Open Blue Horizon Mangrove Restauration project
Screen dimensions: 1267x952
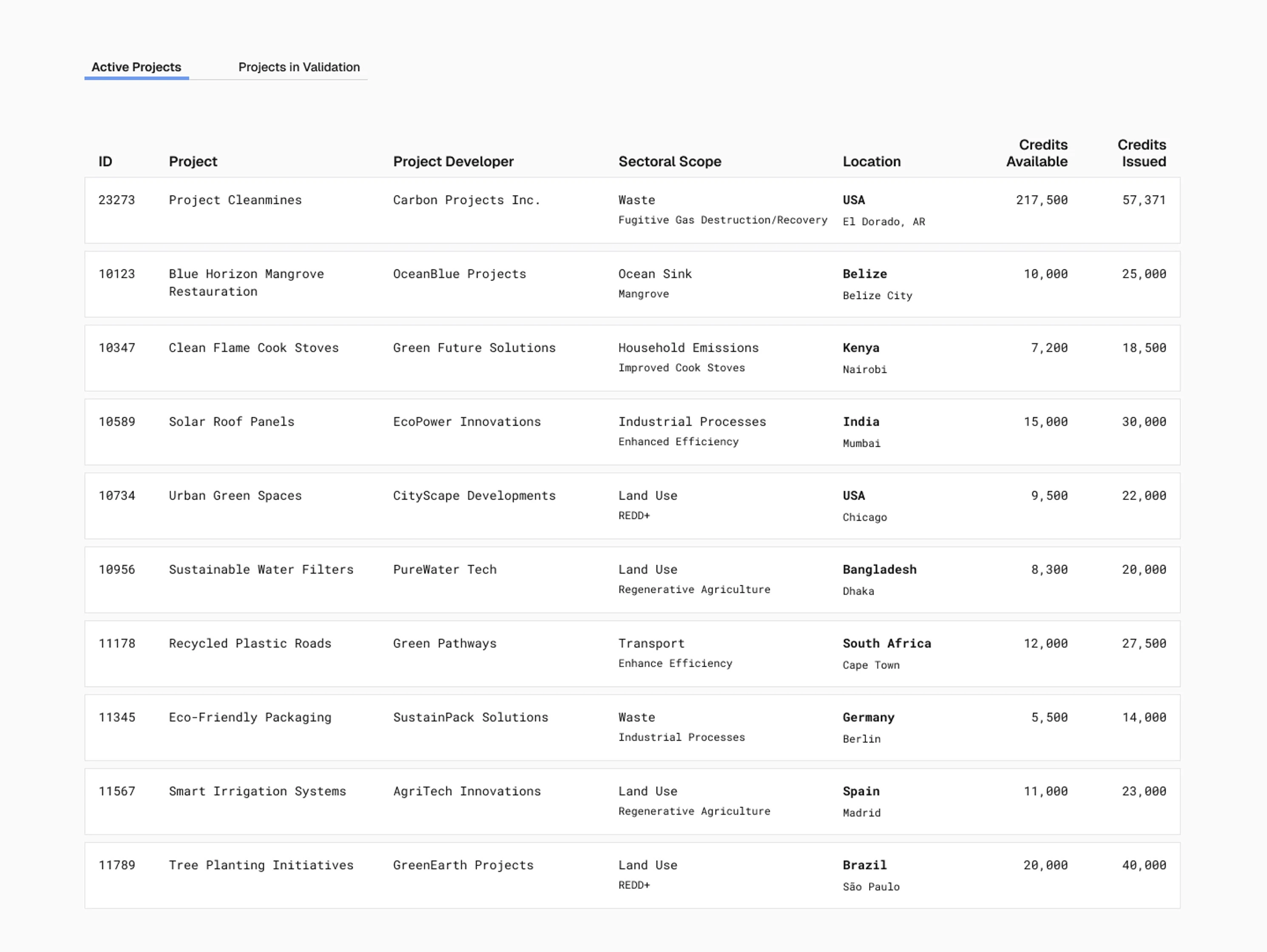246,282
